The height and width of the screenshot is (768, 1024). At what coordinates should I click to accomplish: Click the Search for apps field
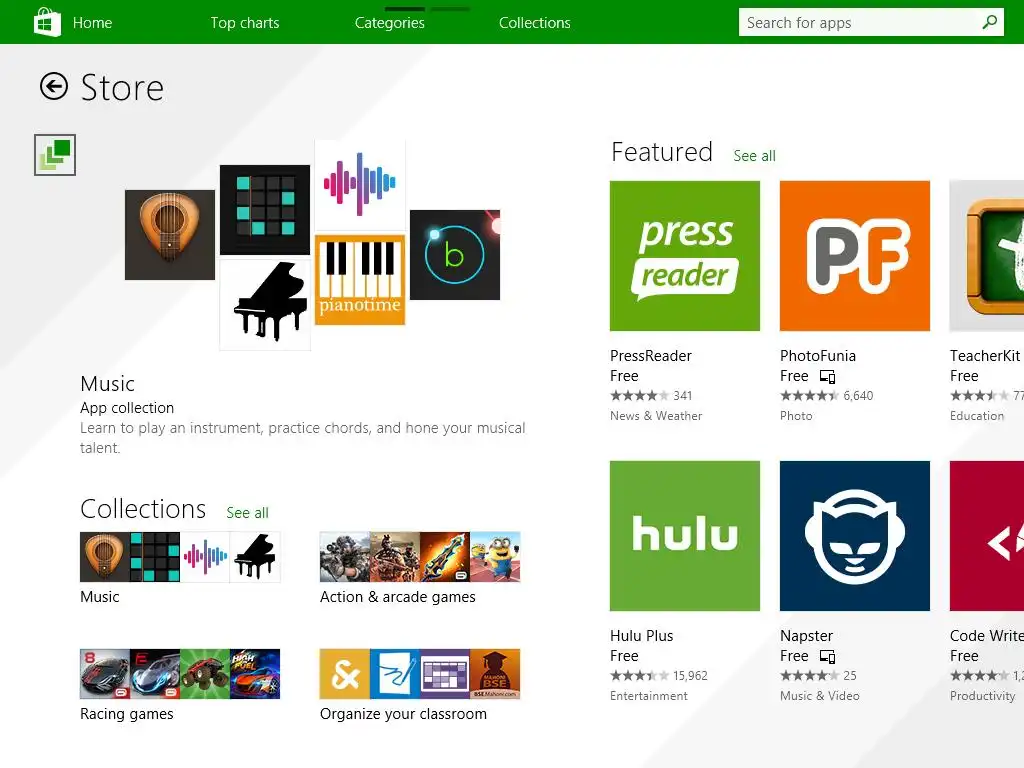coord(871,22)
